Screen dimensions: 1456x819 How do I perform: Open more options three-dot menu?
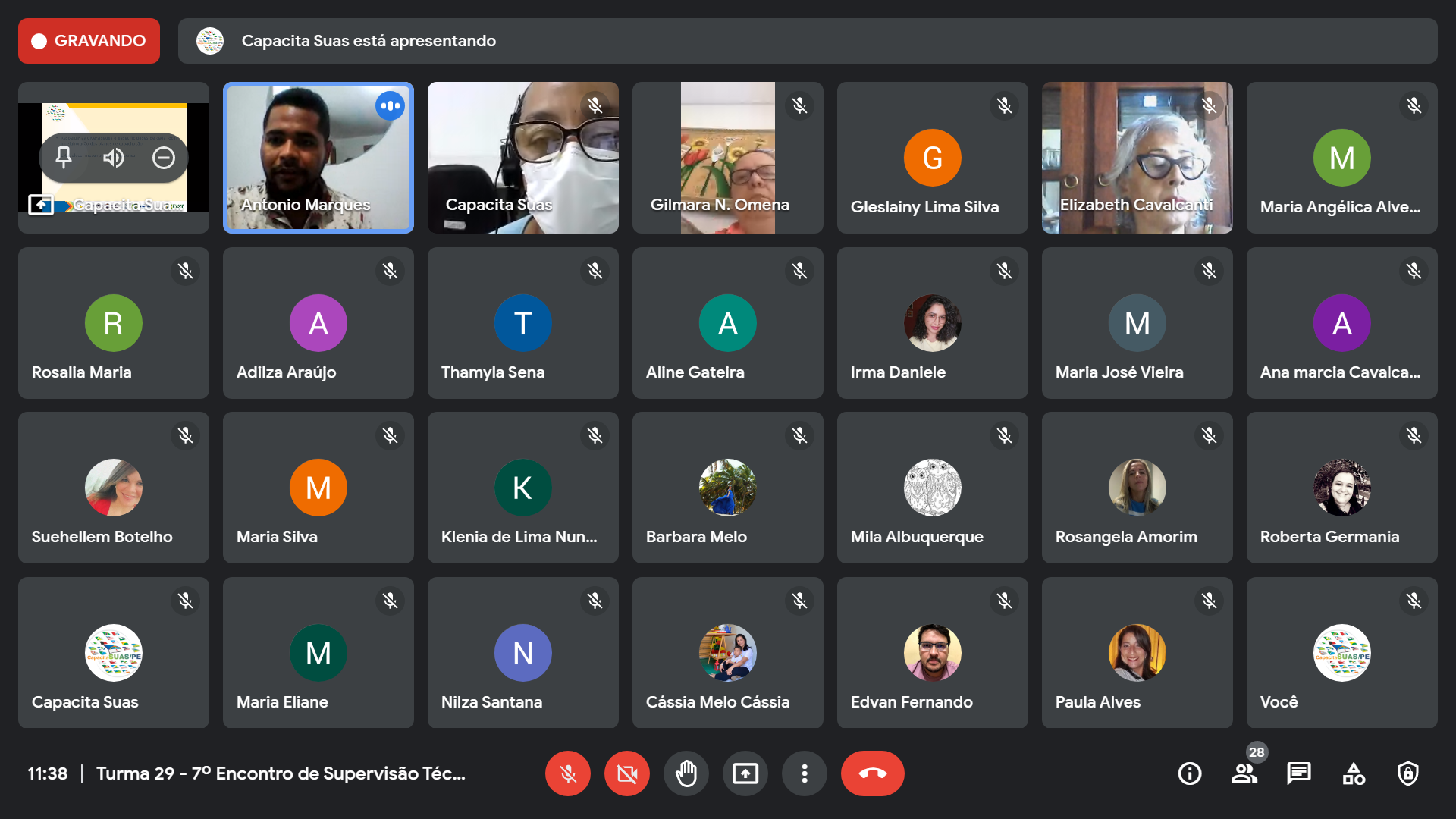pyautogui.click(x=805, y=773)
